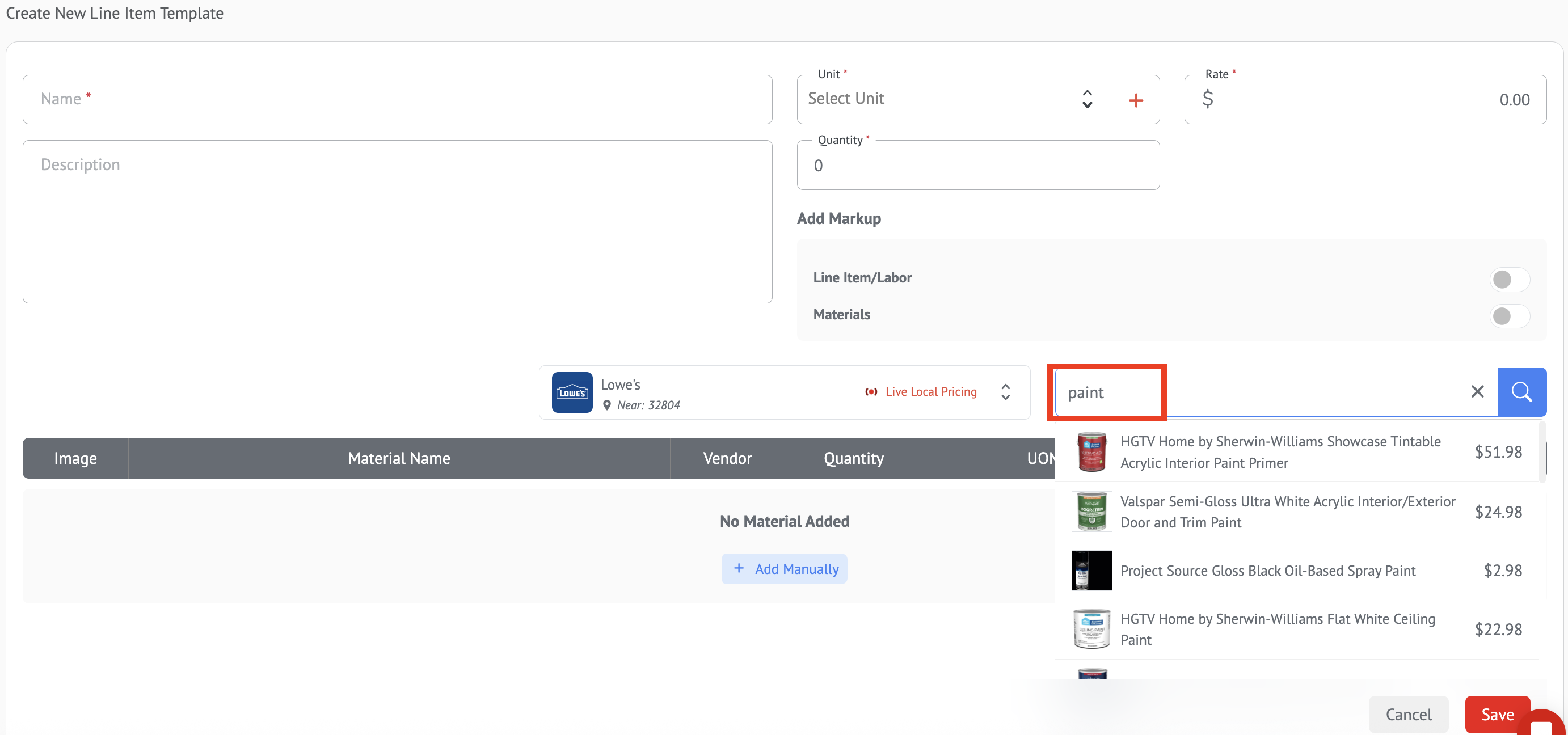Click the black spray paint thumbnail
1568x735 pixels.
[1091, 570]
